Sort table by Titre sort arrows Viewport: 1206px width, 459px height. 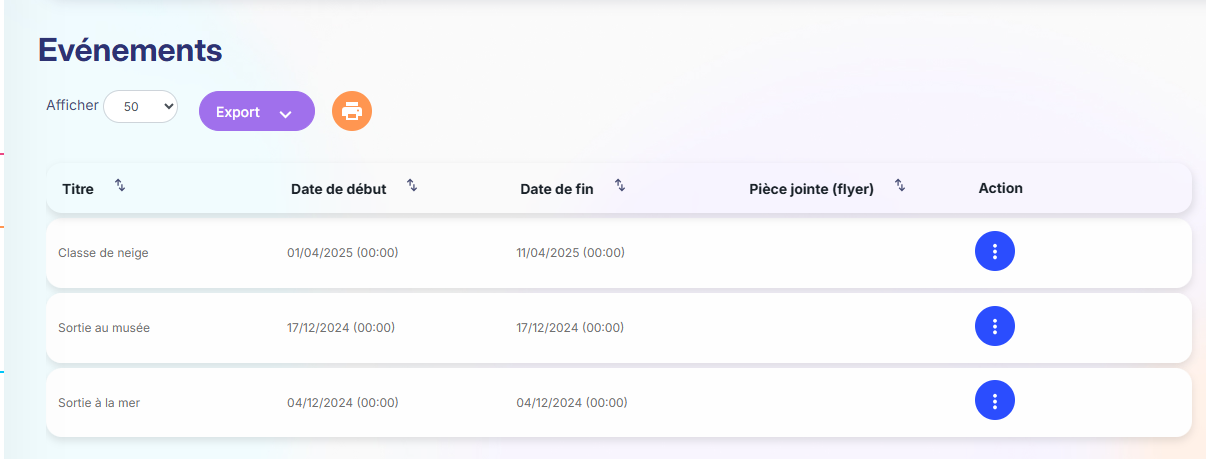120,185
